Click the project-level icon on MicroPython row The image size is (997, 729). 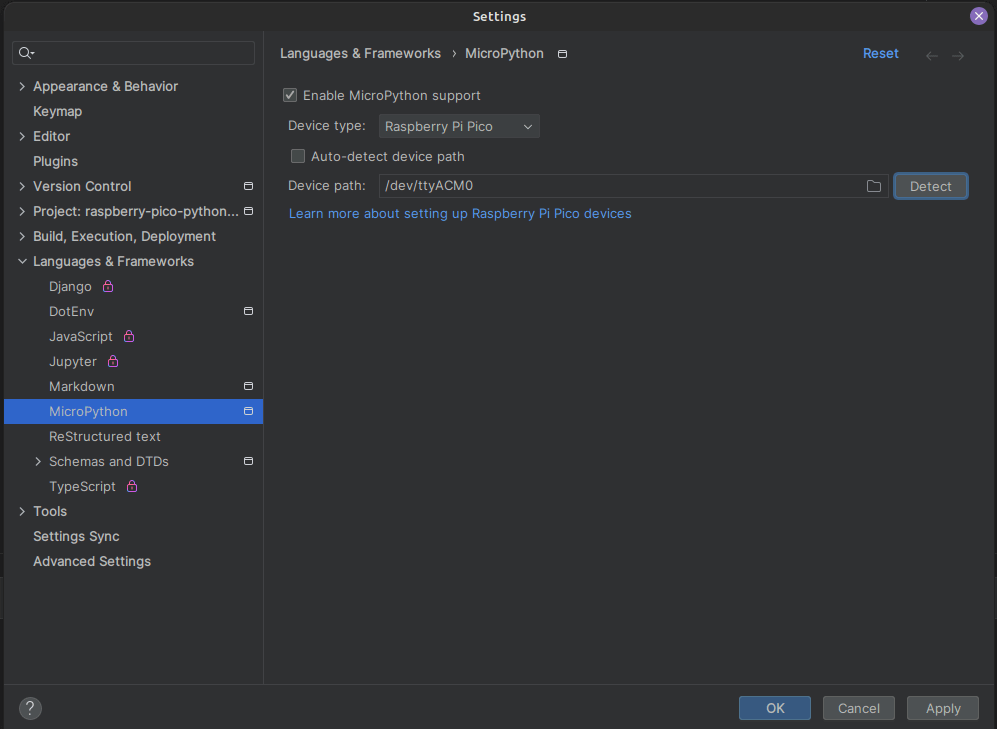click(x=249, y=411)
